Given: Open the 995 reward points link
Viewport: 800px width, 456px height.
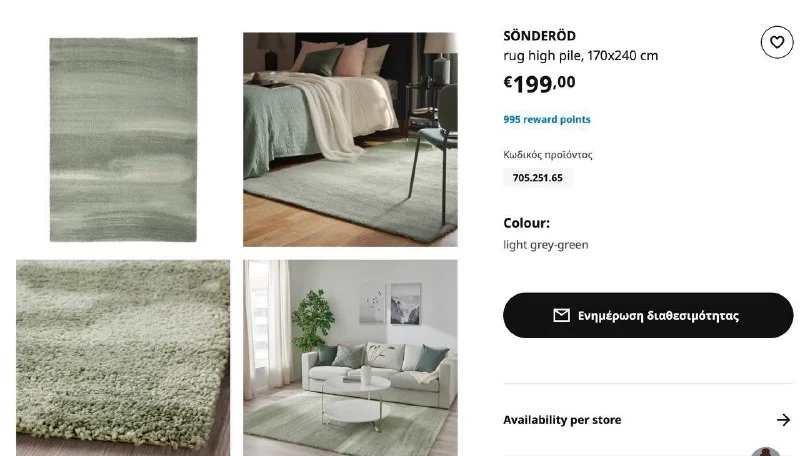Looking at the screenshot, I should (x=546, y=119).
